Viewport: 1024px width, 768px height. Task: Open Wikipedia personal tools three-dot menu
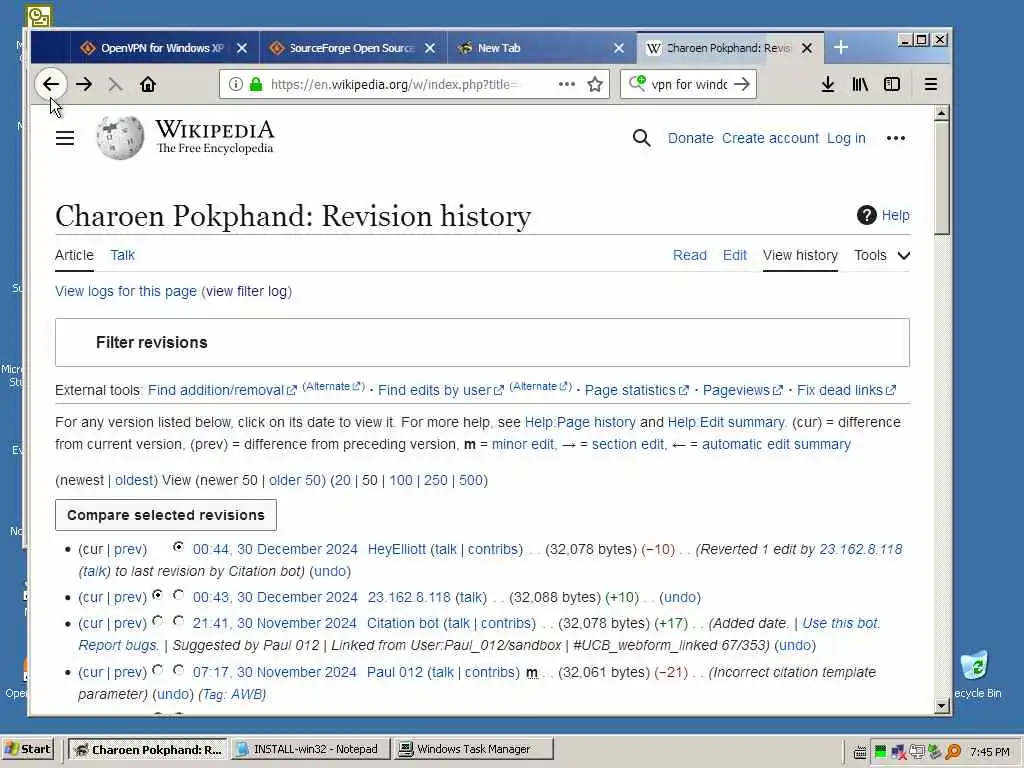point(895,138)
